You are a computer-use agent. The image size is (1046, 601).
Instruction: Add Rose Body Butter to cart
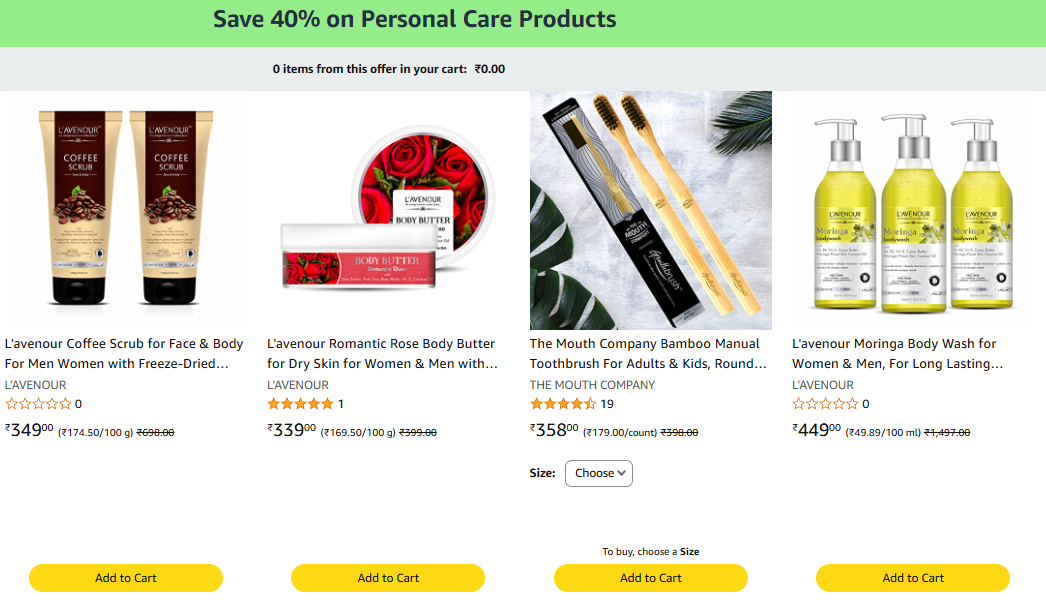[x=388, y=578]
